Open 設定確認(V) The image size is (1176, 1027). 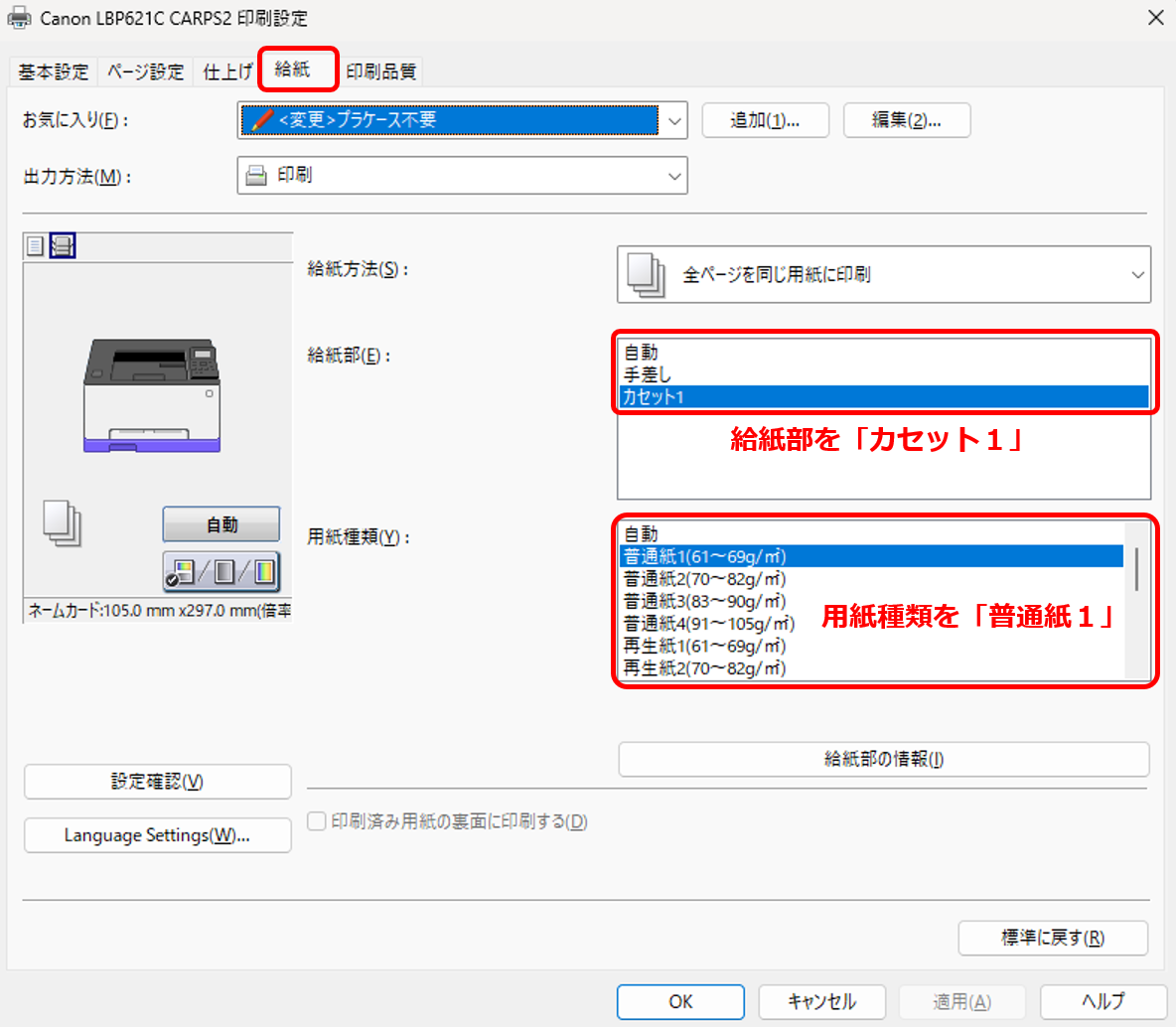pos(158,782)
